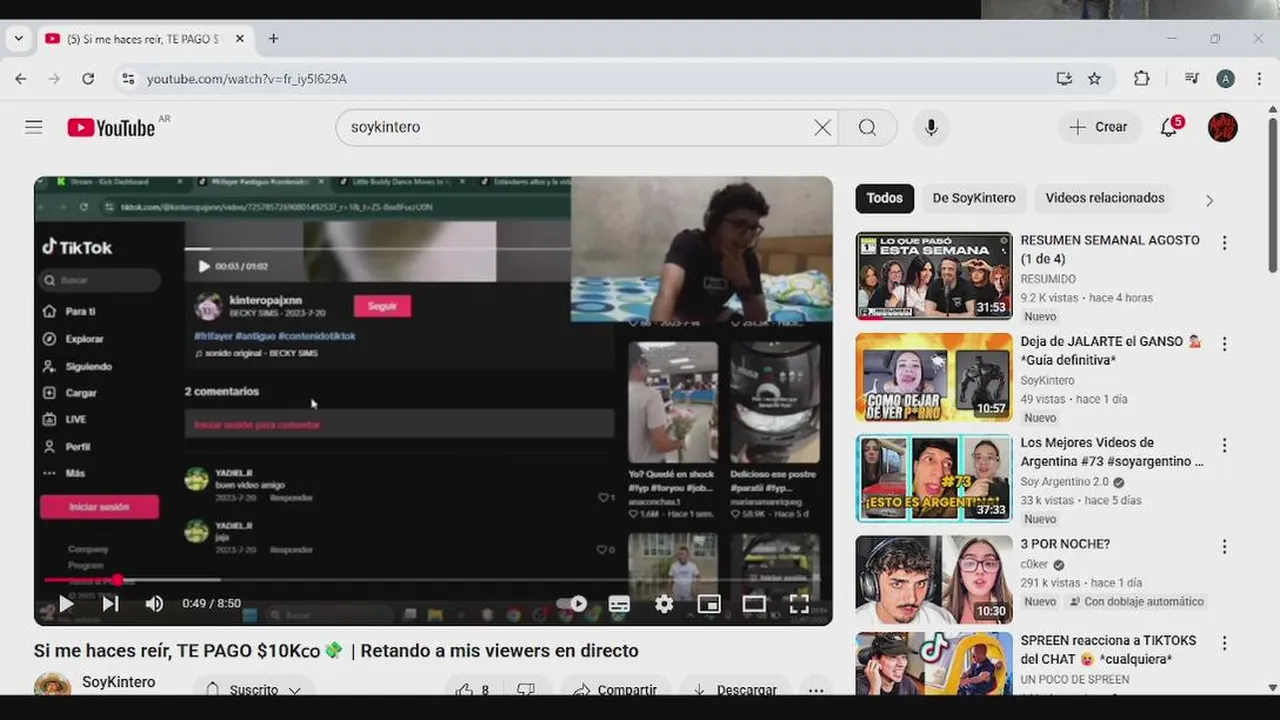This screenshot has height=720, width=1280.
Task: Clear the search box text
Action: (822, 127)
